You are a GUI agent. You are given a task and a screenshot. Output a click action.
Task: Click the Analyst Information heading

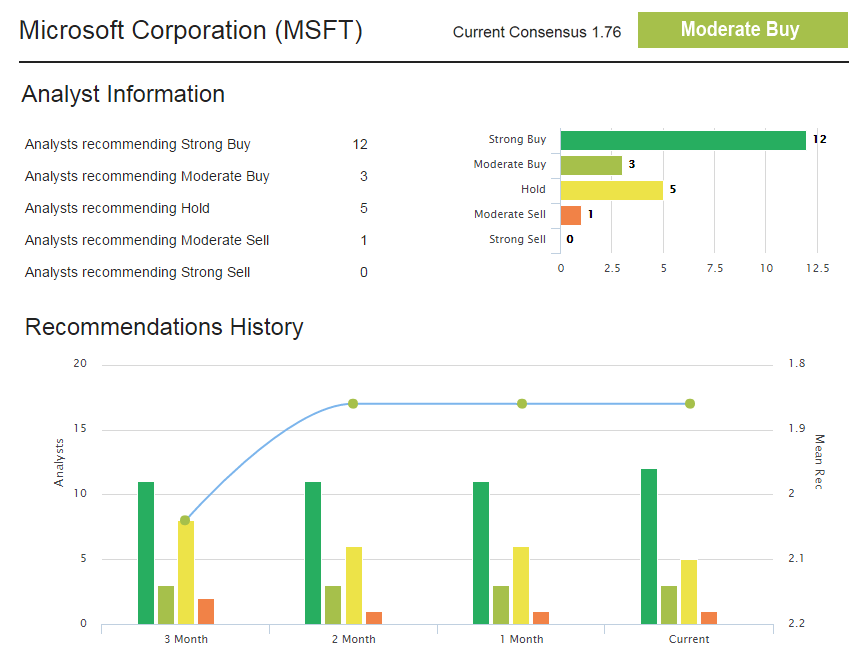pyautogui.click(x=123, y=94)
